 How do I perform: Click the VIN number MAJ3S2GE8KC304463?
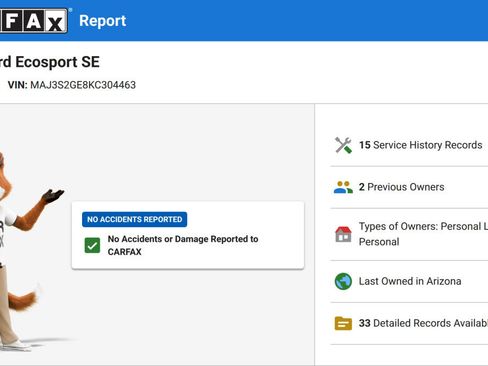click(x=83, y=85)
